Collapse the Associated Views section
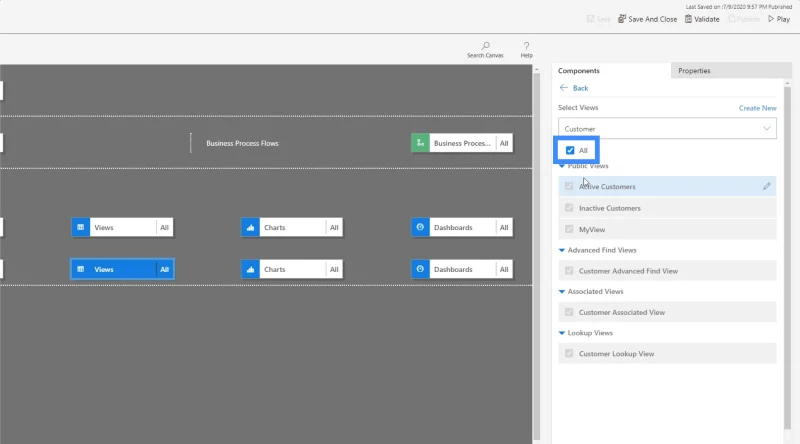This screenshot has height=444, width=800. (x=562, y=291)
